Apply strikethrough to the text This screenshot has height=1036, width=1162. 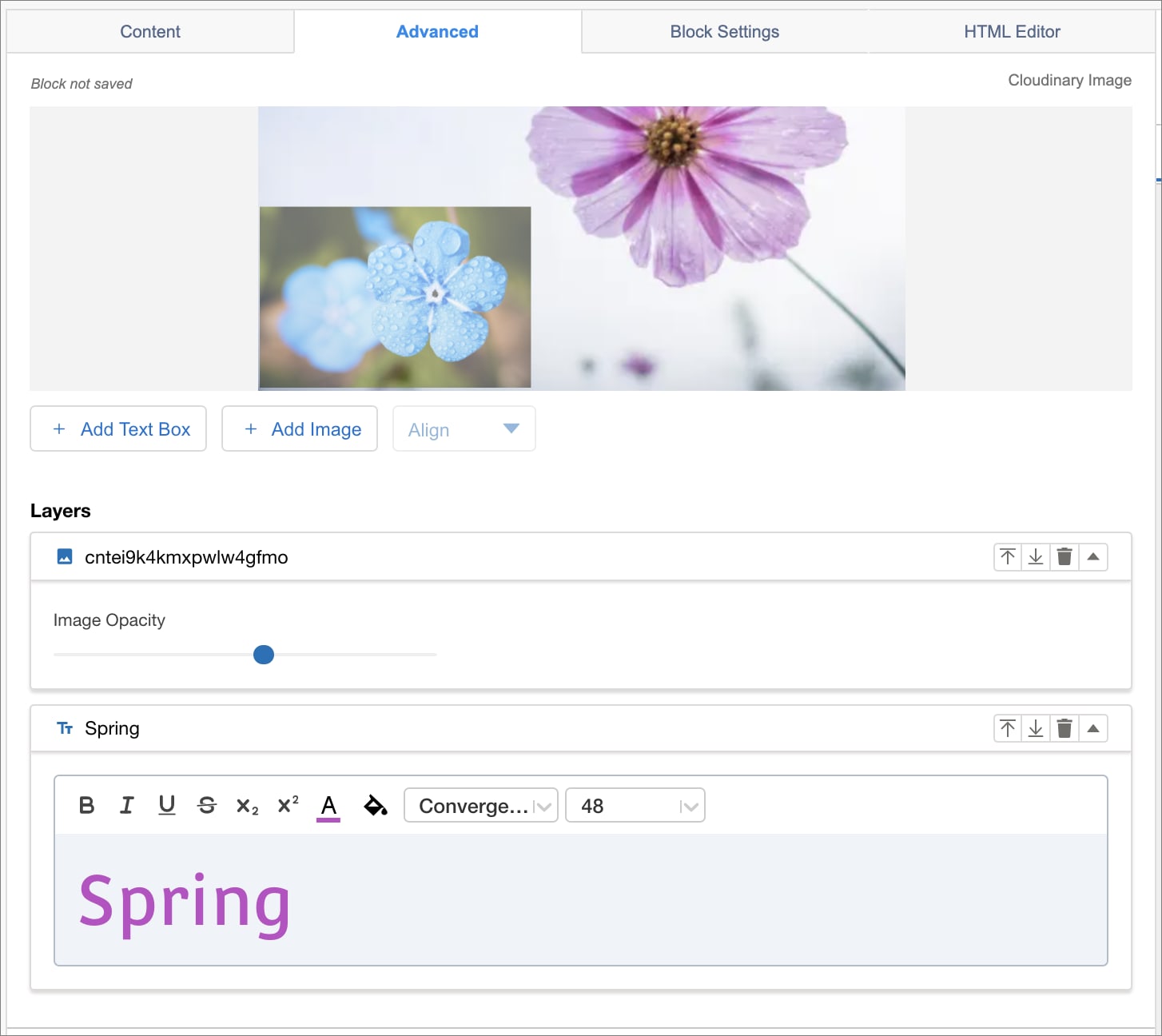tap(206, 805)
